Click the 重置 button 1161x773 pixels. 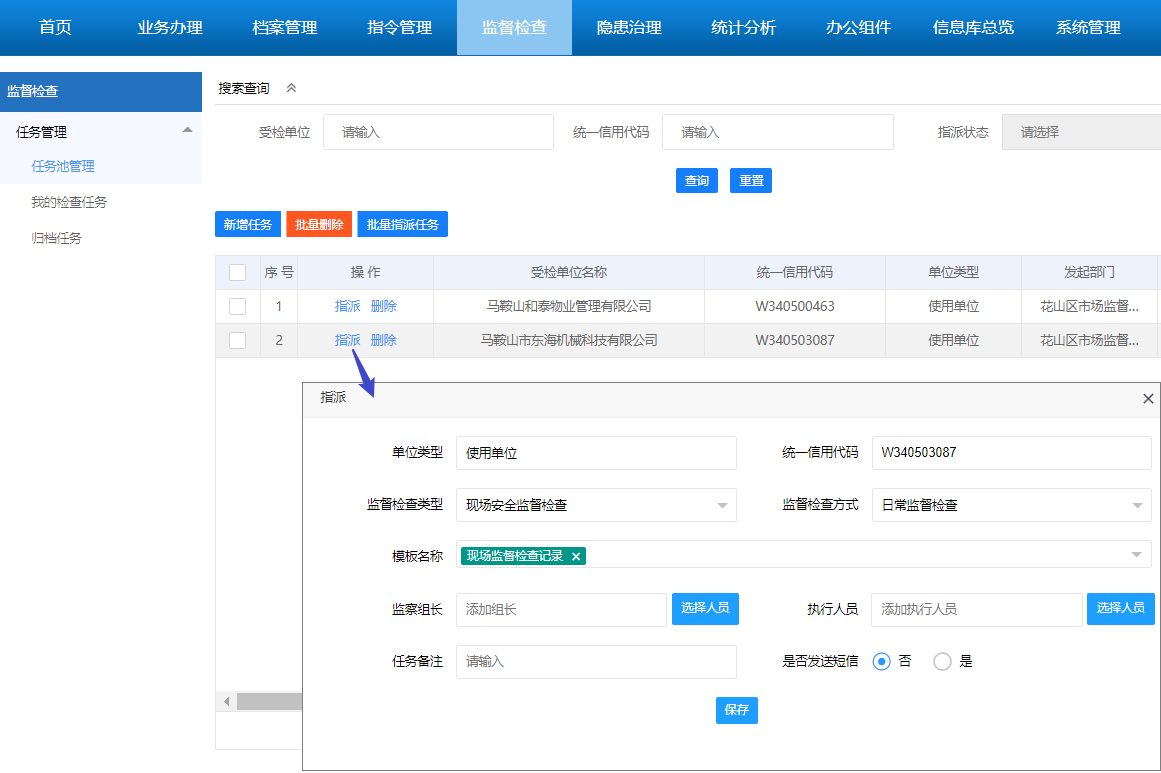tap(751, 181)
